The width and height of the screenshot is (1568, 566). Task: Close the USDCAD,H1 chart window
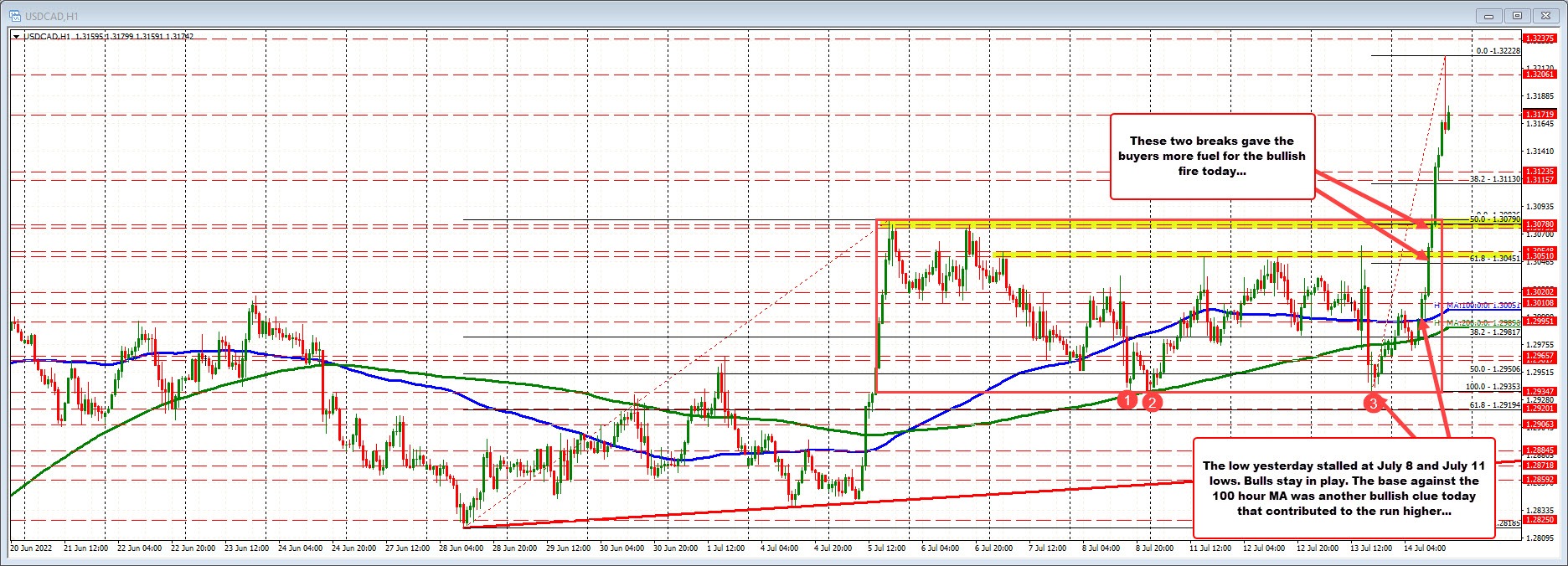(x=1545, y=15)
